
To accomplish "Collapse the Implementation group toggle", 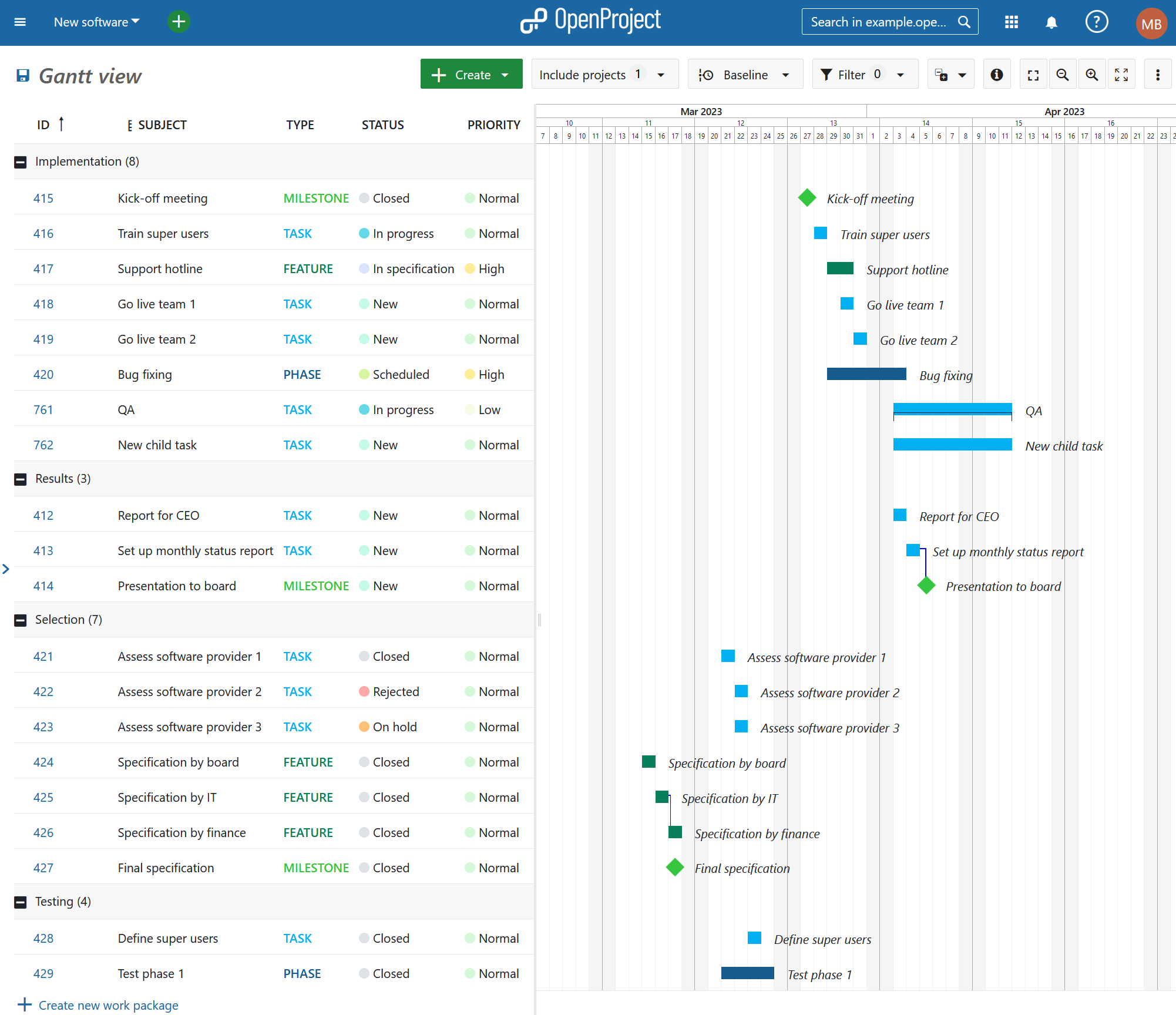I will [x=22, y=161].
